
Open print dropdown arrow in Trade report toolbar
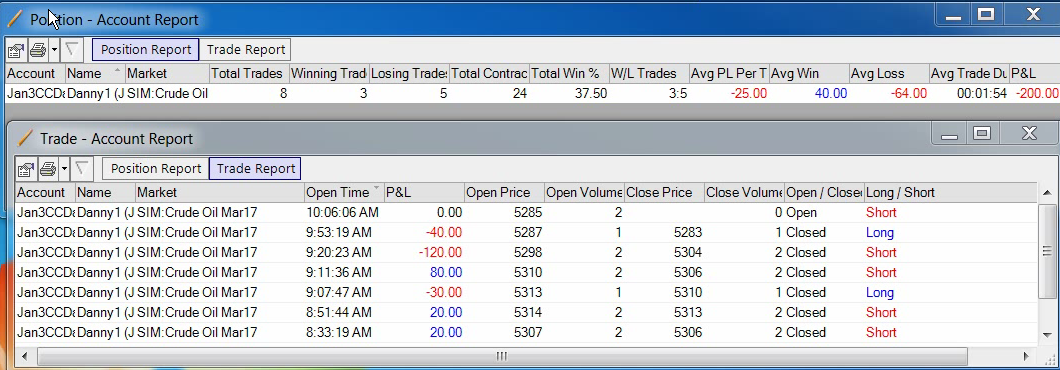coord(64,168)
